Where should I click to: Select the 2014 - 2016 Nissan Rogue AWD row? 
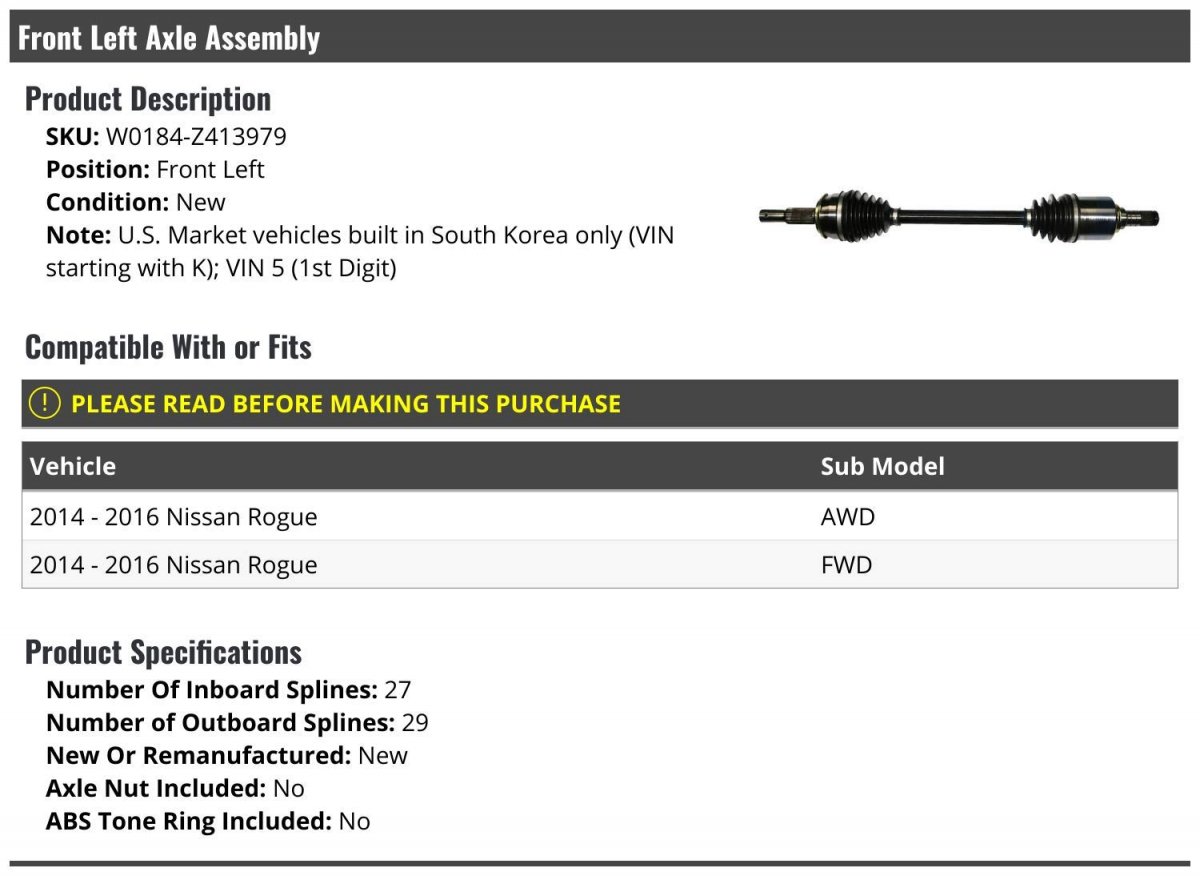600,517
